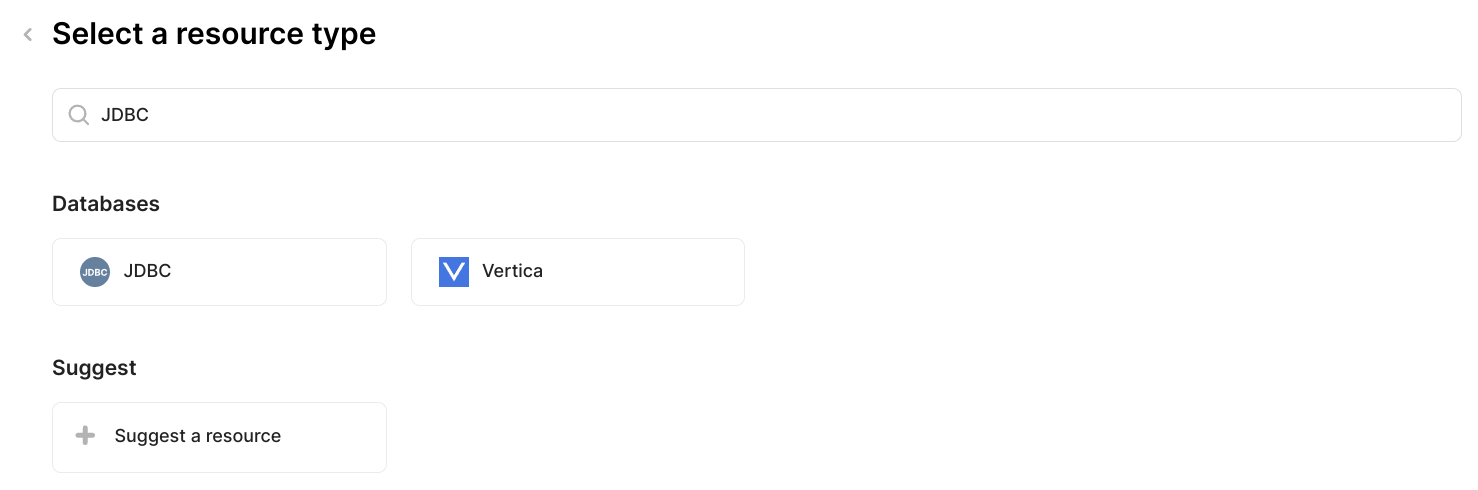Click the Select a resource type heading
Viewport: 1478px width, 490px height.
coord(214,34)
